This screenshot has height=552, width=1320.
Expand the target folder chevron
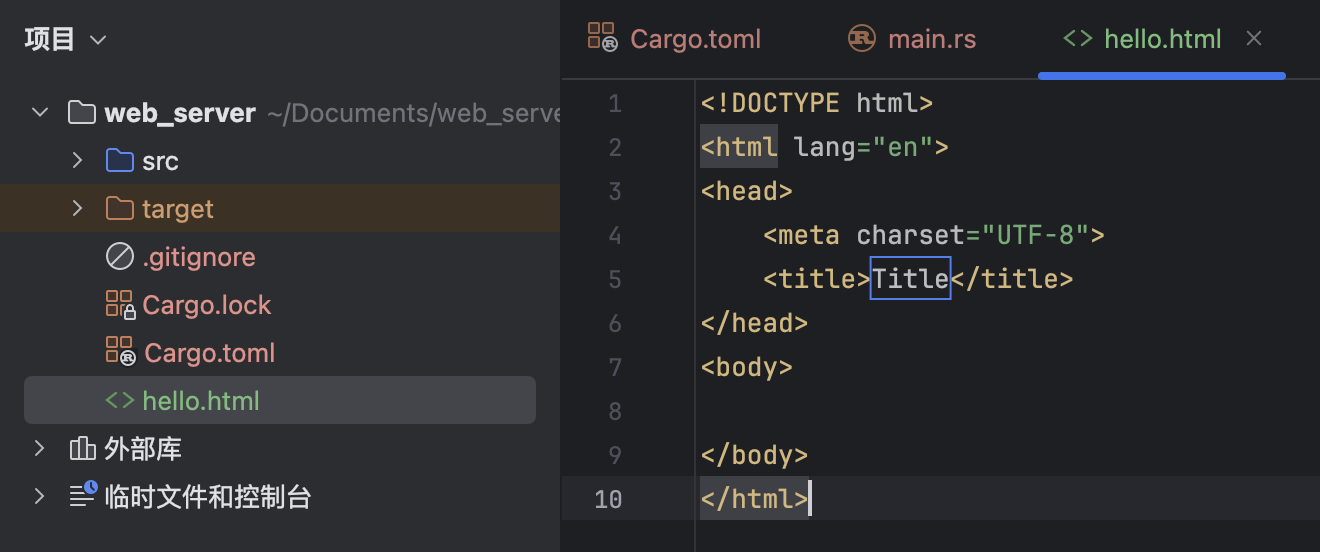coord(77,208)
